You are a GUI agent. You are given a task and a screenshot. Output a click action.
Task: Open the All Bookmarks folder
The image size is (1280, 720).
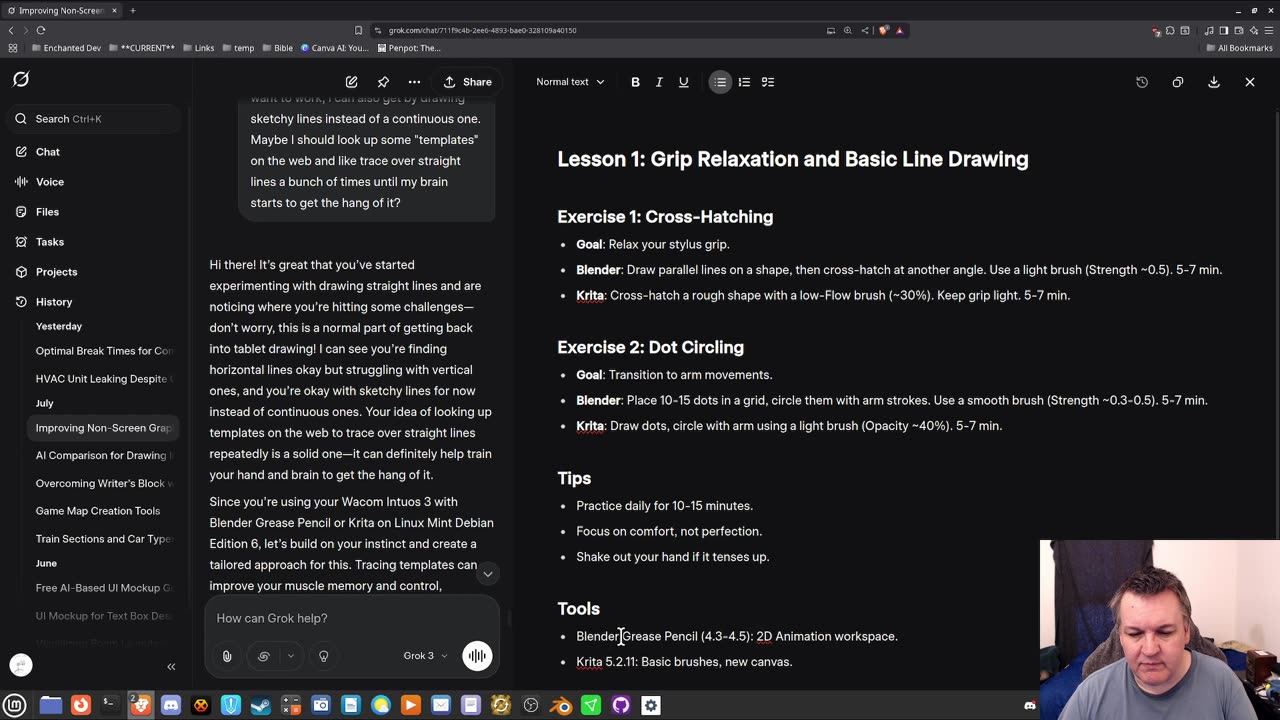1239,48
